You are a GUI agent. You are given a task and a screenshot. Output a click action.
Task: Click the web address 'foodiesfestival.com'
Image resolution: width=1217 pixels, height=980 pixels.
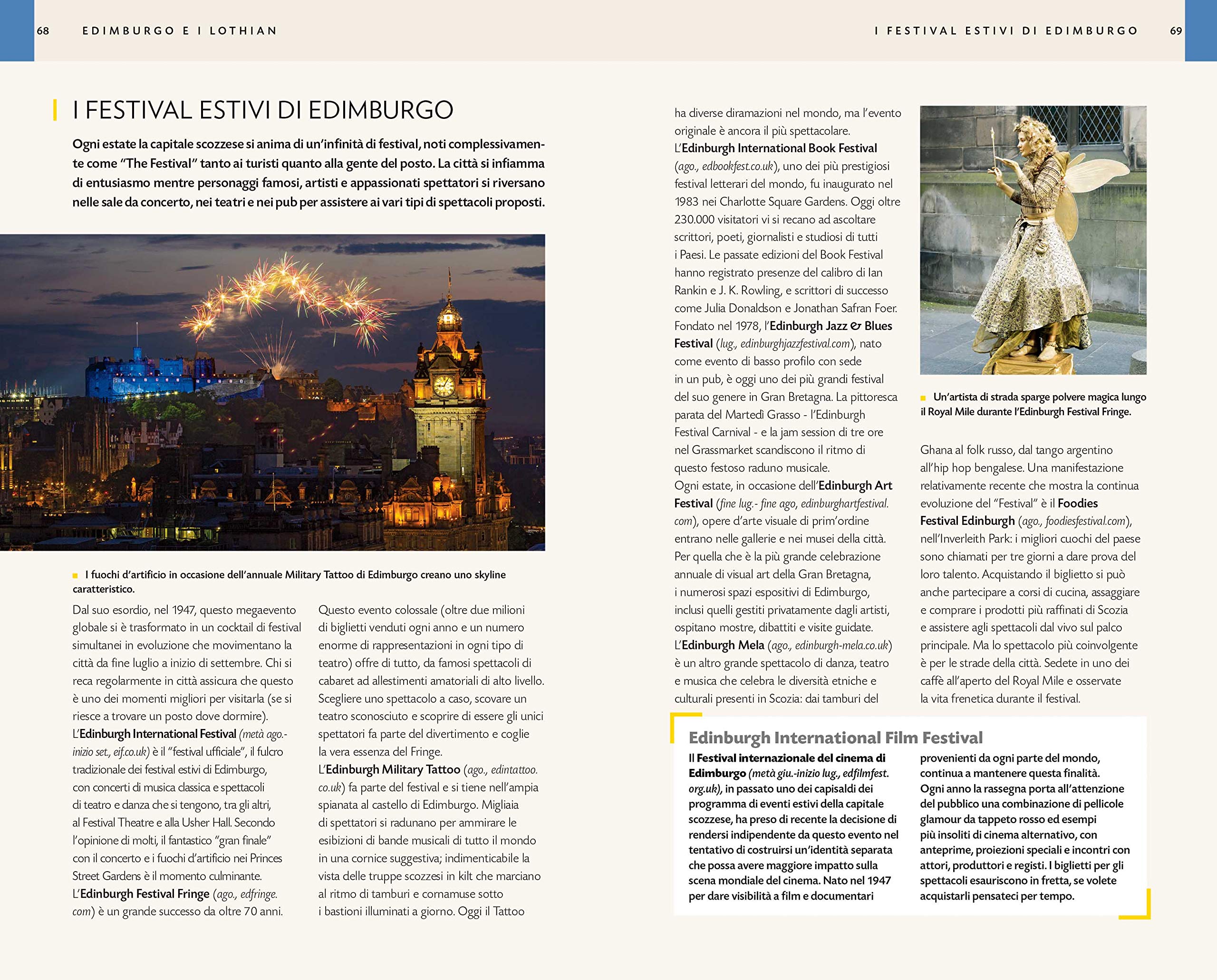[x=1085, y=521]
